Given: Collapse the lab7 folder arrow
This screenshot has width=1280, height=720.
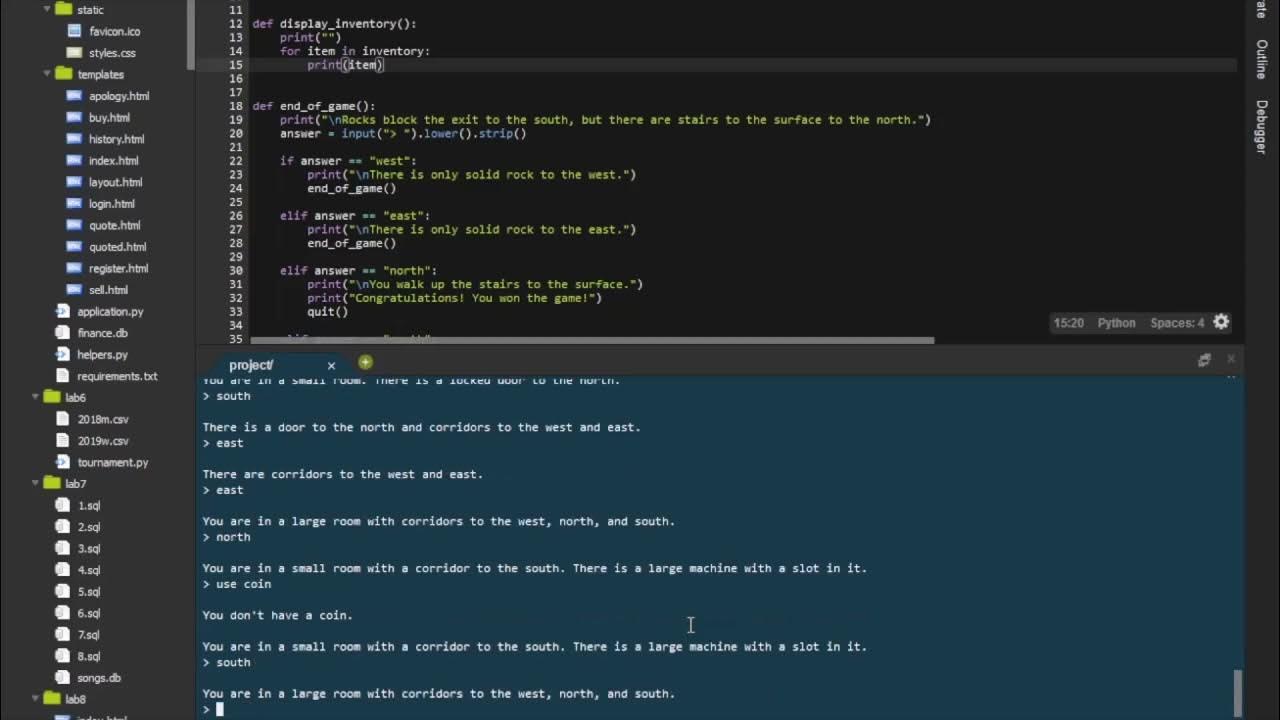Looking at the screenshot, I should pyautogui.click(x=35, y=484).
